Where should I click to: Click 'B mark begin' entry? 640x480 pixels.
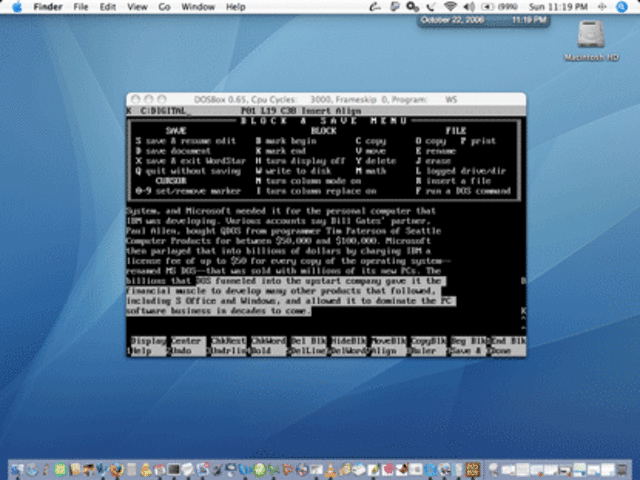click(x=286, y=141)
